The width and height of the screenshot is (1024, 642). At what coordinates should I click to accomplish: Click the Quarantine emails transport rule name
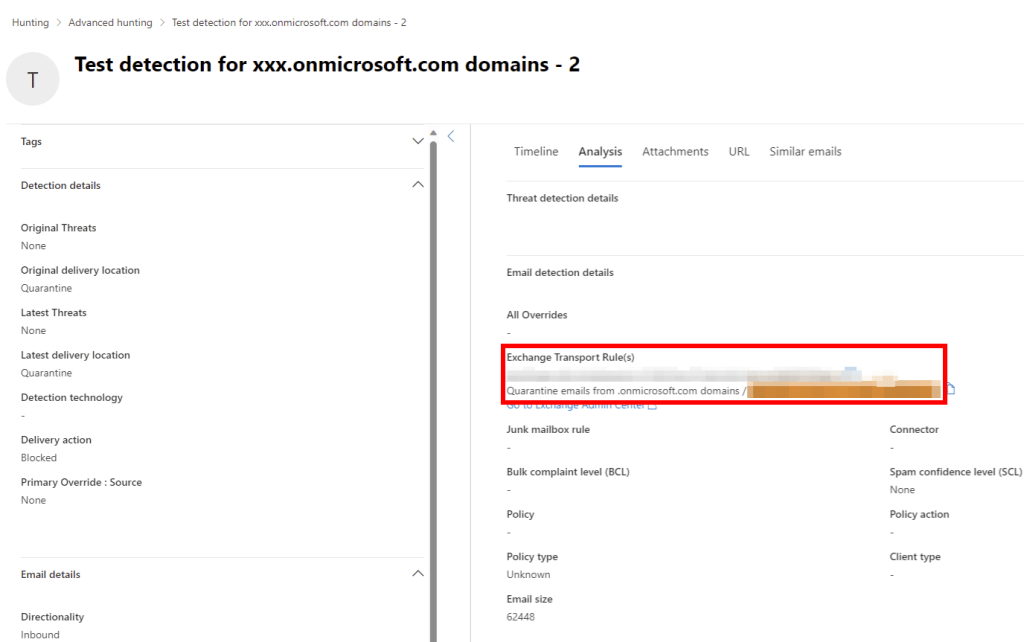coord(622,390)
